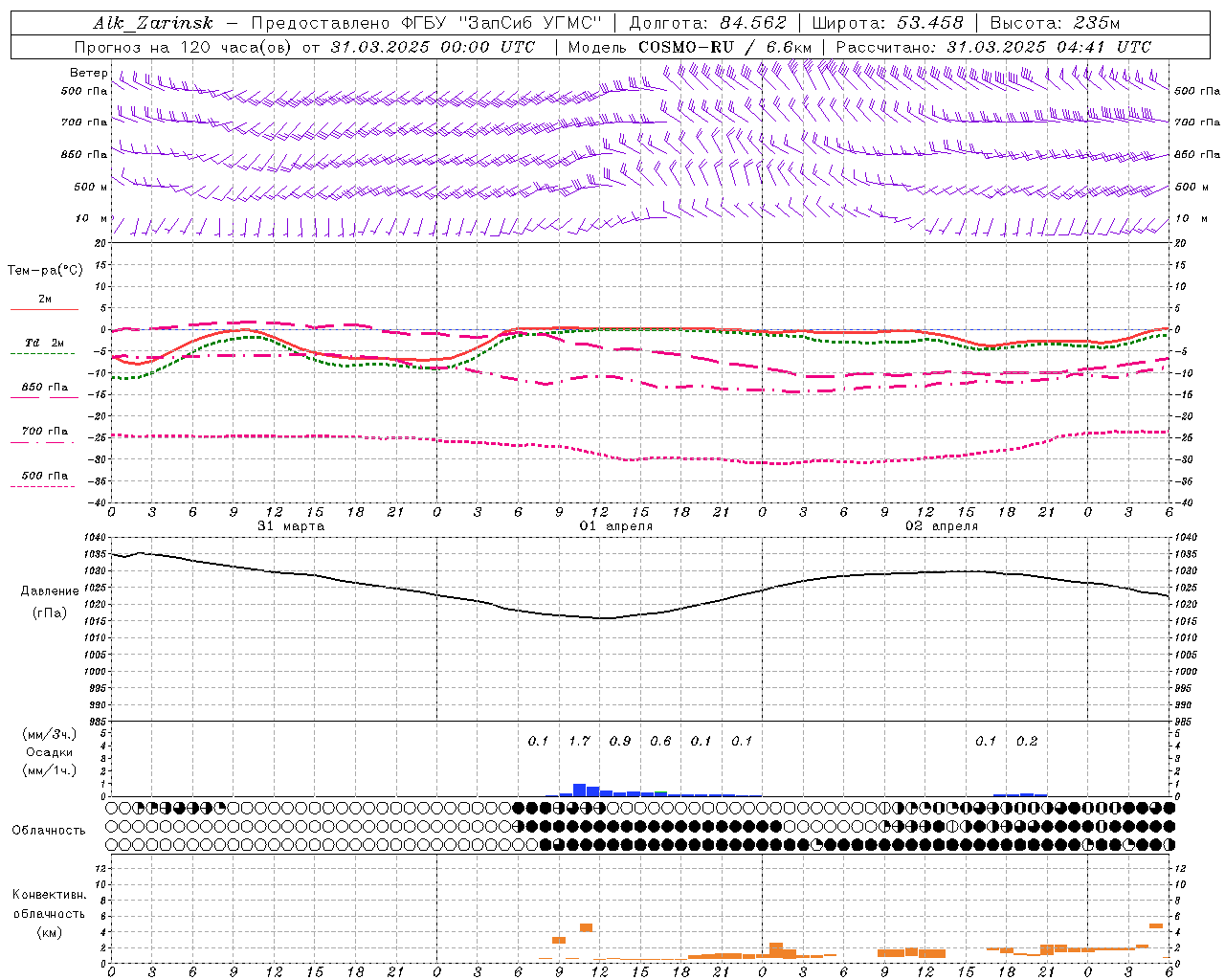Click the 1.7 precipitation value
This screenshot has width=1225, height=980.
(x=579, y=741)
